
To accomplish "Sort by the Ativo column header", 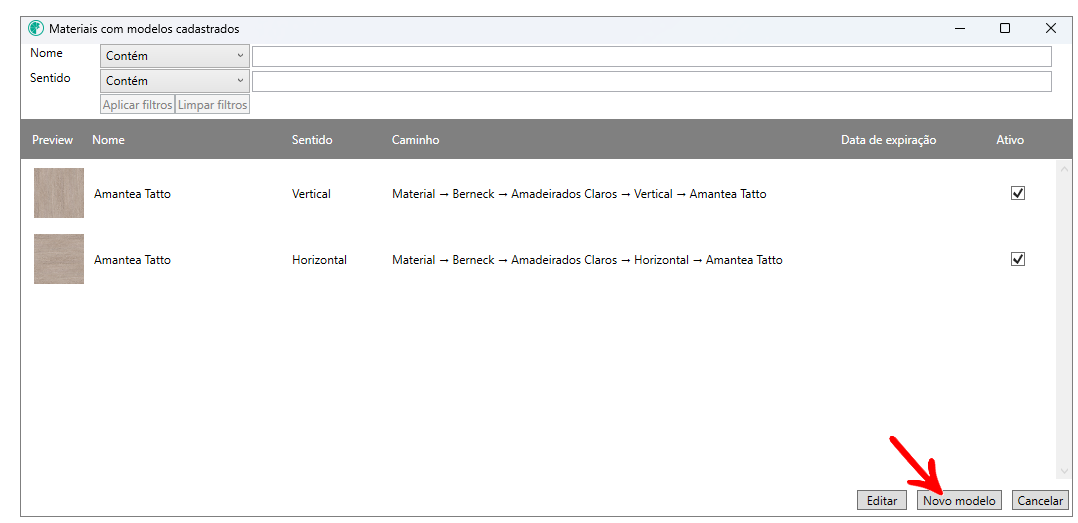I will pyautogui.click(x=1010, y=140).
